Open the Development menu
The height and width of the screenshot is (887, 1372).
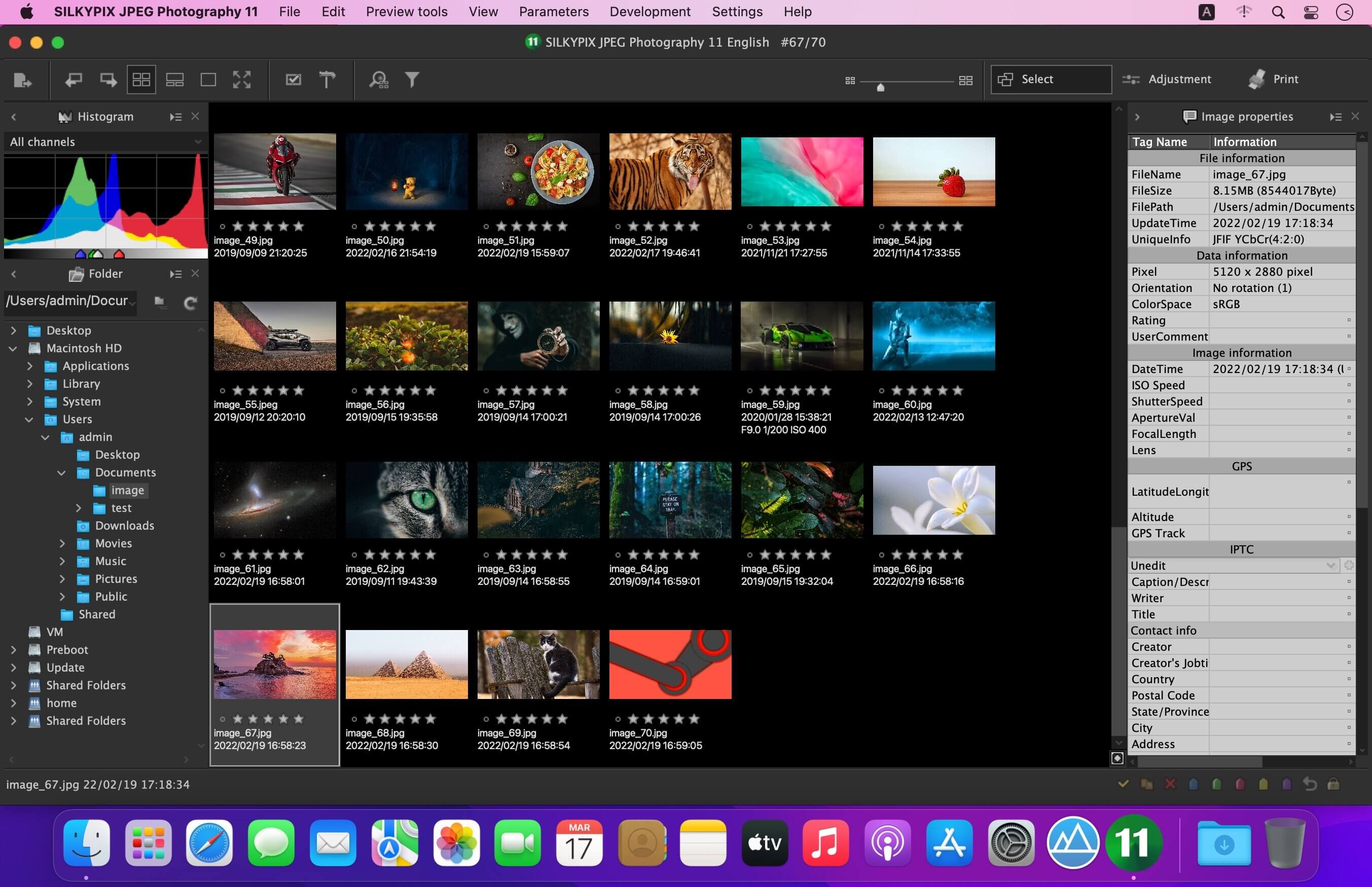(649, 12)
